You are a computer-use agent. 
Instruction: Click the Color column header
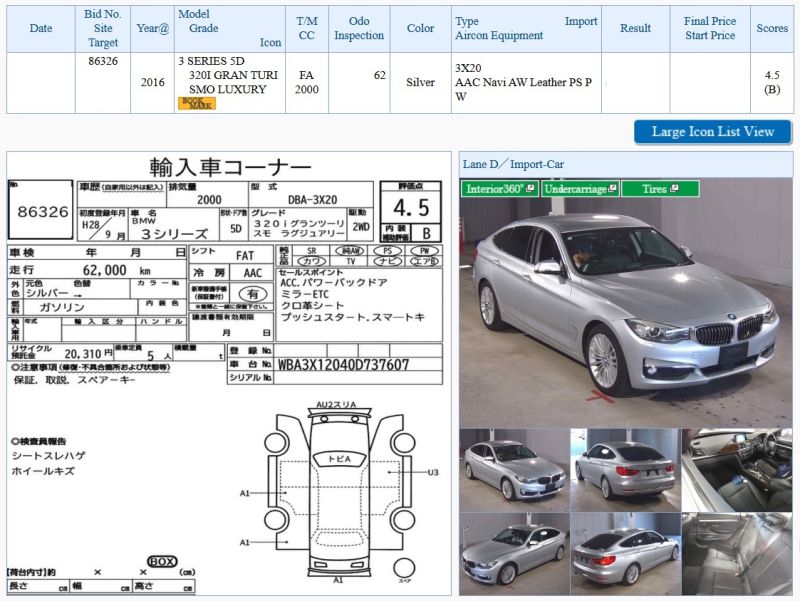[x=420, y=29]
